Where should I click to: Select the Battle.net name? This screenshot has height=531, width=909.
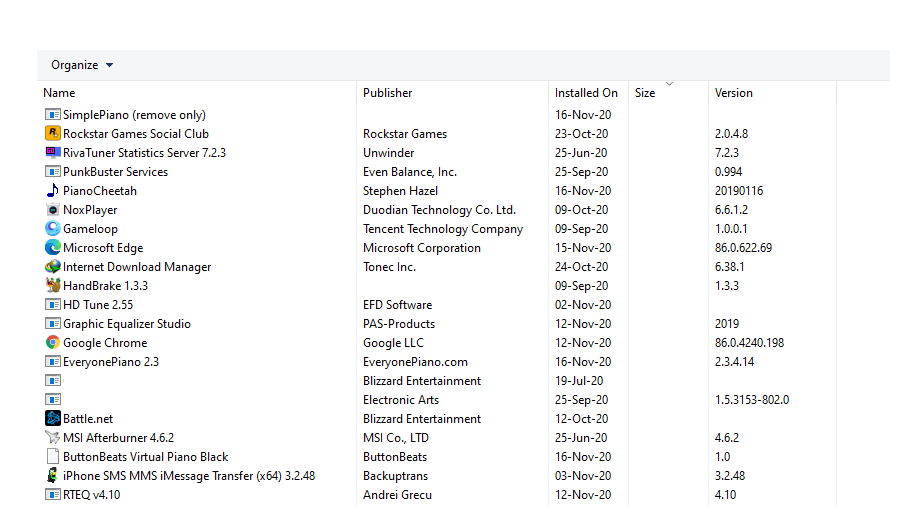[x=88, y=419]
